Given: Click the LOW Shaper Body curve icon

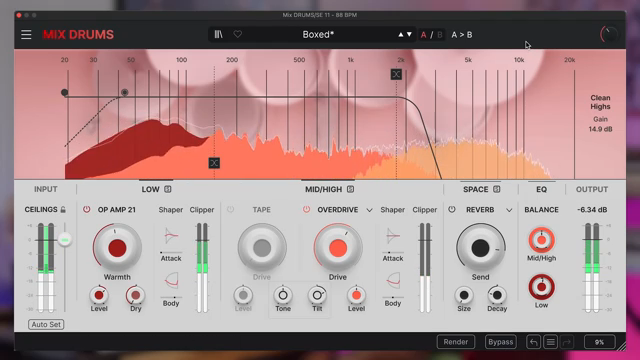Looking at the screenshot, I should (171, 280).
